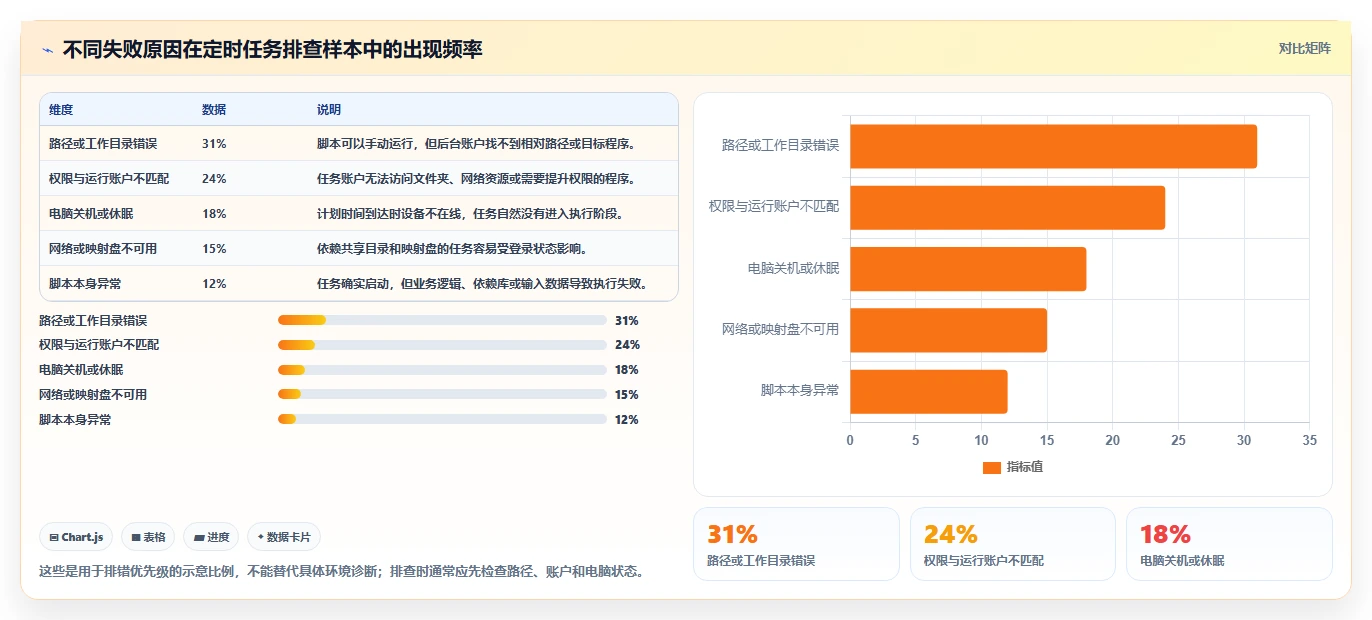
Task: Click the footnote beginning 这些是用于排错优先级
Action: pyautogui.click(x=340, y=572)
